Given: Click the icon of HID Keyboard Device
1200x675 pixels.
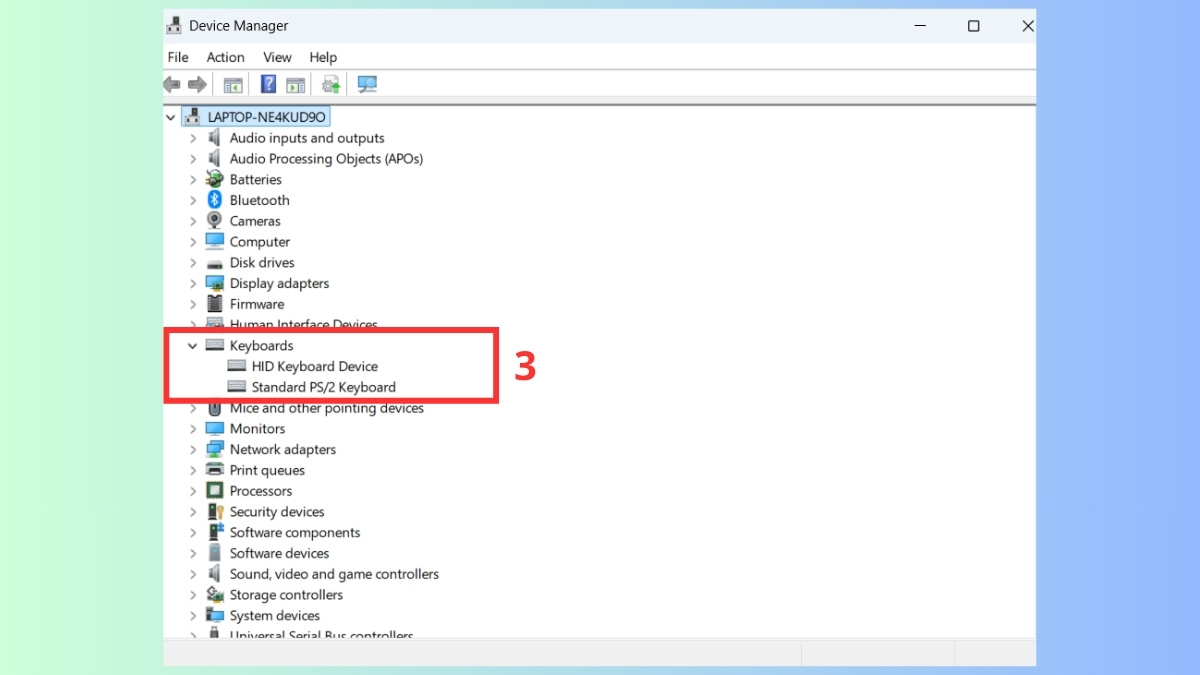Looking at the screenshot, I should click(236, 366).
